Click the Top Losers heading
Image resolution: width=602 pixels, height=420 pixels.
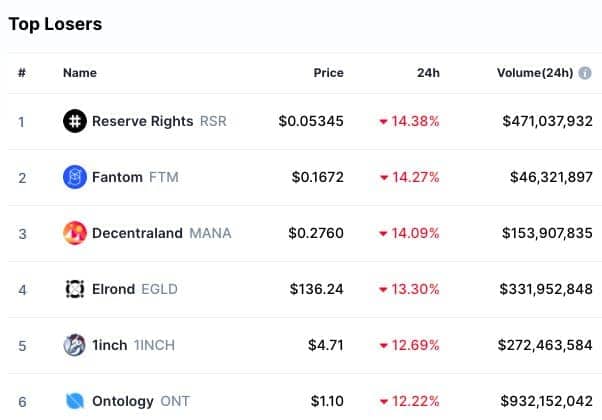55,24
